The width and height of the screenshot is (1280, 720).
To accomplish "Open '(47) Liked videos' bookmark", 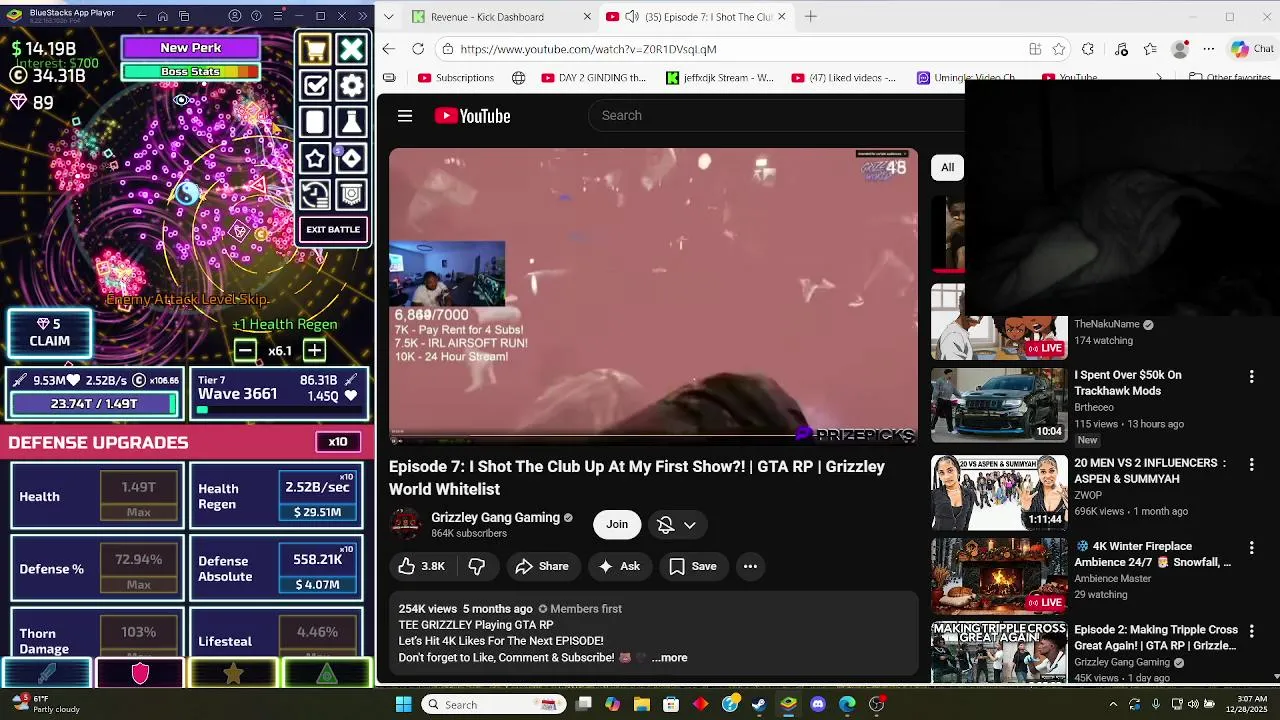I will click(844, 78).
